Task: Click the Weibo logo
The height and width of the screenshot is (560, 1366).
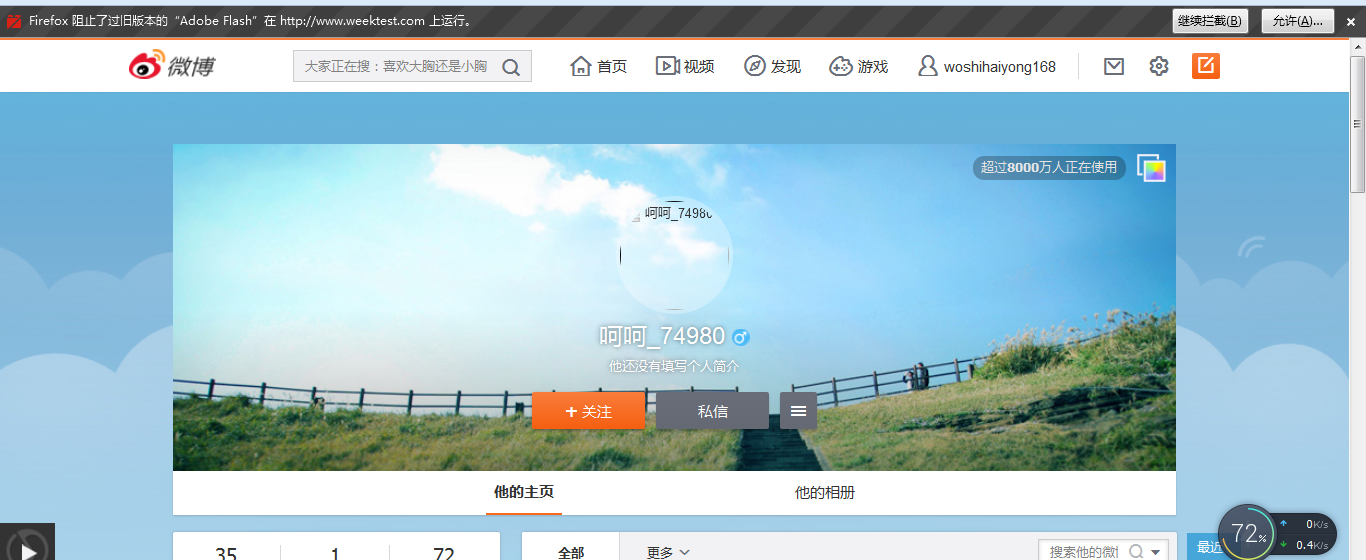Action: point(171,66)
